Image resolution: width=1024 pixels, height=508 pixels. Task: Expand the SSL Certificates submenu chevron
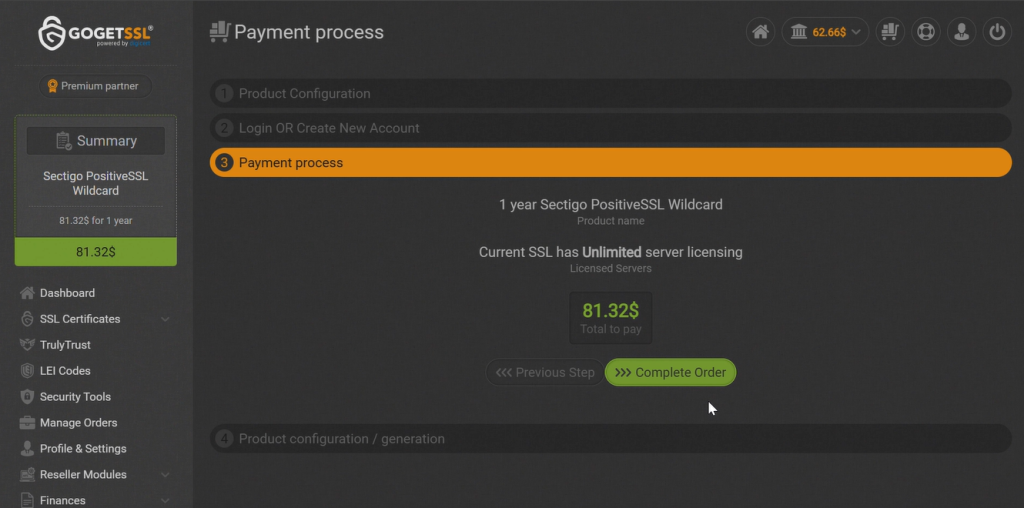165,319
